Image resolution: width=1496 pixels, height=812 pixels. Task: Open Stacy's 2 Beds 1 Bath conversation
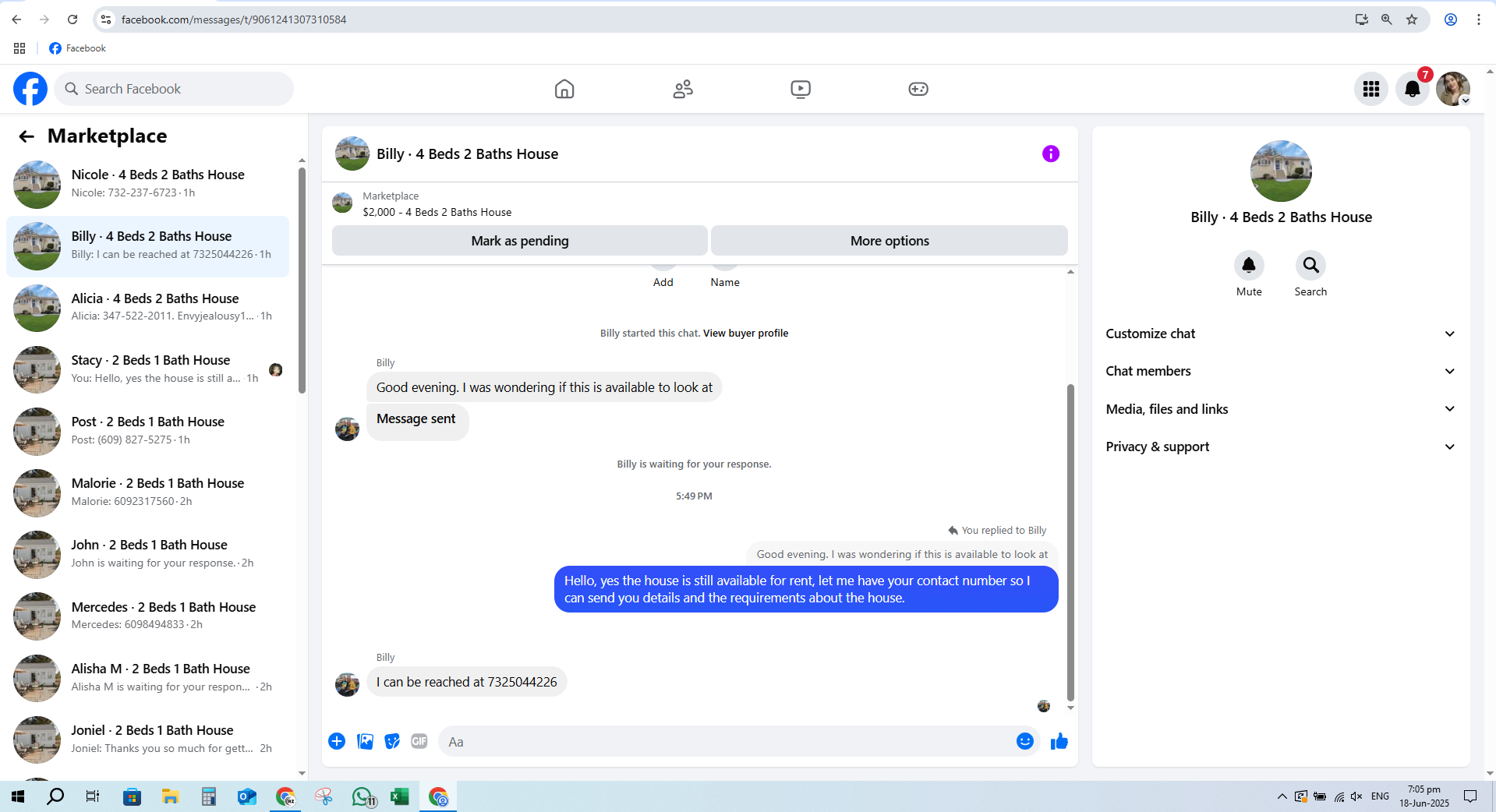tap(148, 369)
